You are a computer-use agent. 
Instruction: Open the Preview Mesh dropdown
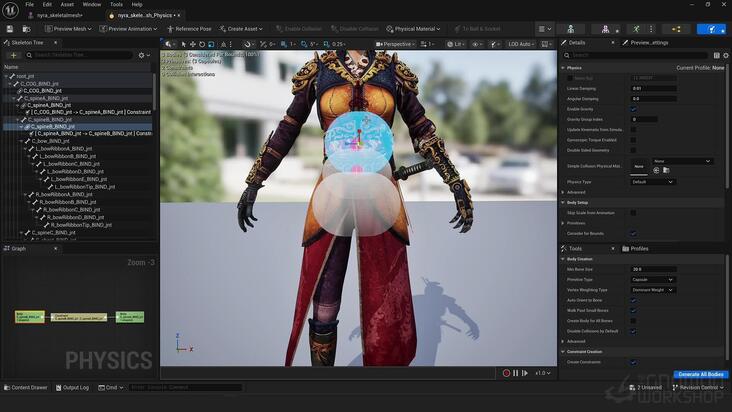[68, 29]
